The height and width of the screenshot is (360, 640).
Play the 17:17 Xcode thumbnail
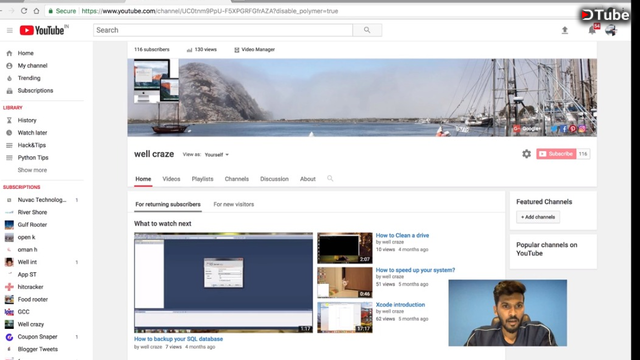(345, 318)
